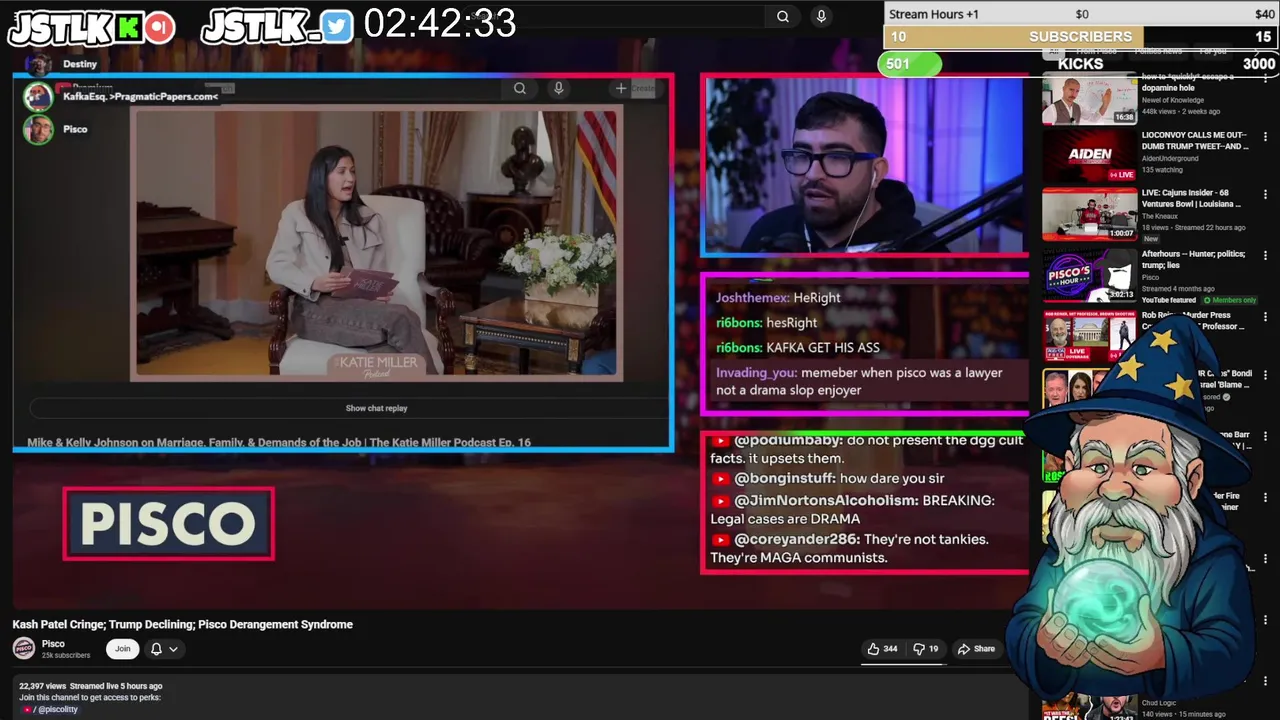Click the search icon inside the embedded video

pyautogui.click(x=520, y=88)
